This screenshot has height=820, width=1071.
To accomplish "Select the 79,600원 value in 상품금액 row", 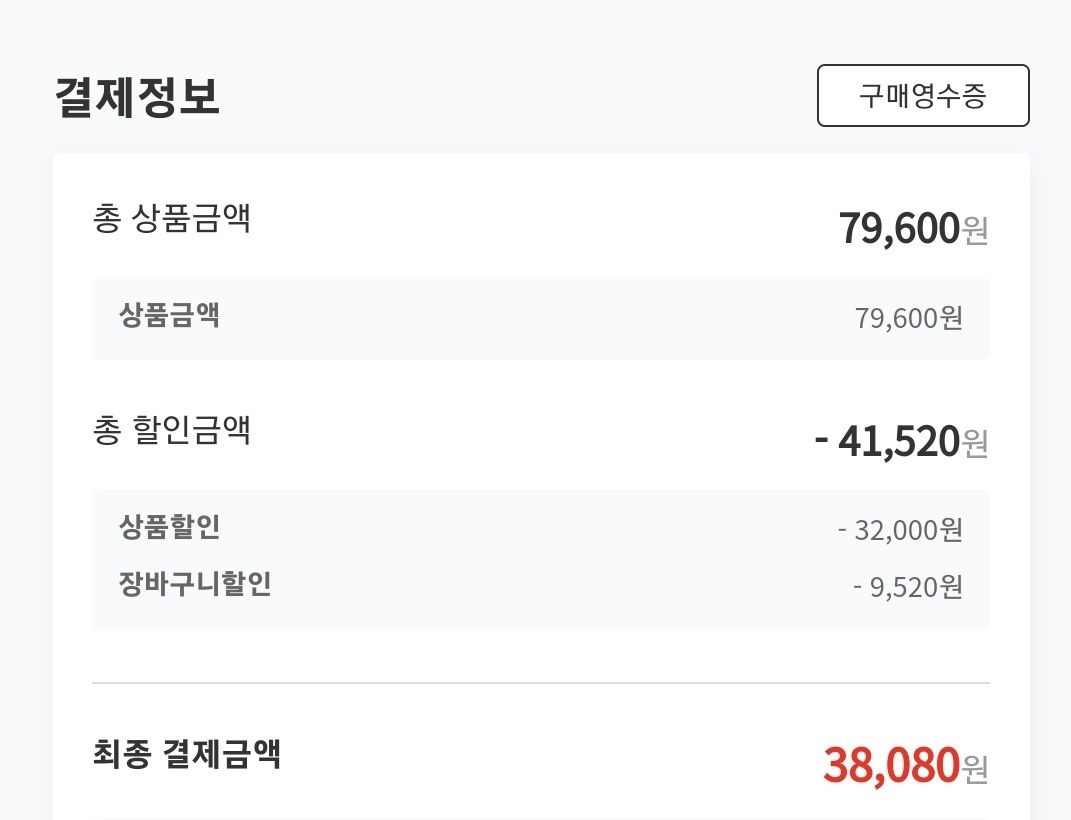I will pyautogui.click(x=908, y=318).
